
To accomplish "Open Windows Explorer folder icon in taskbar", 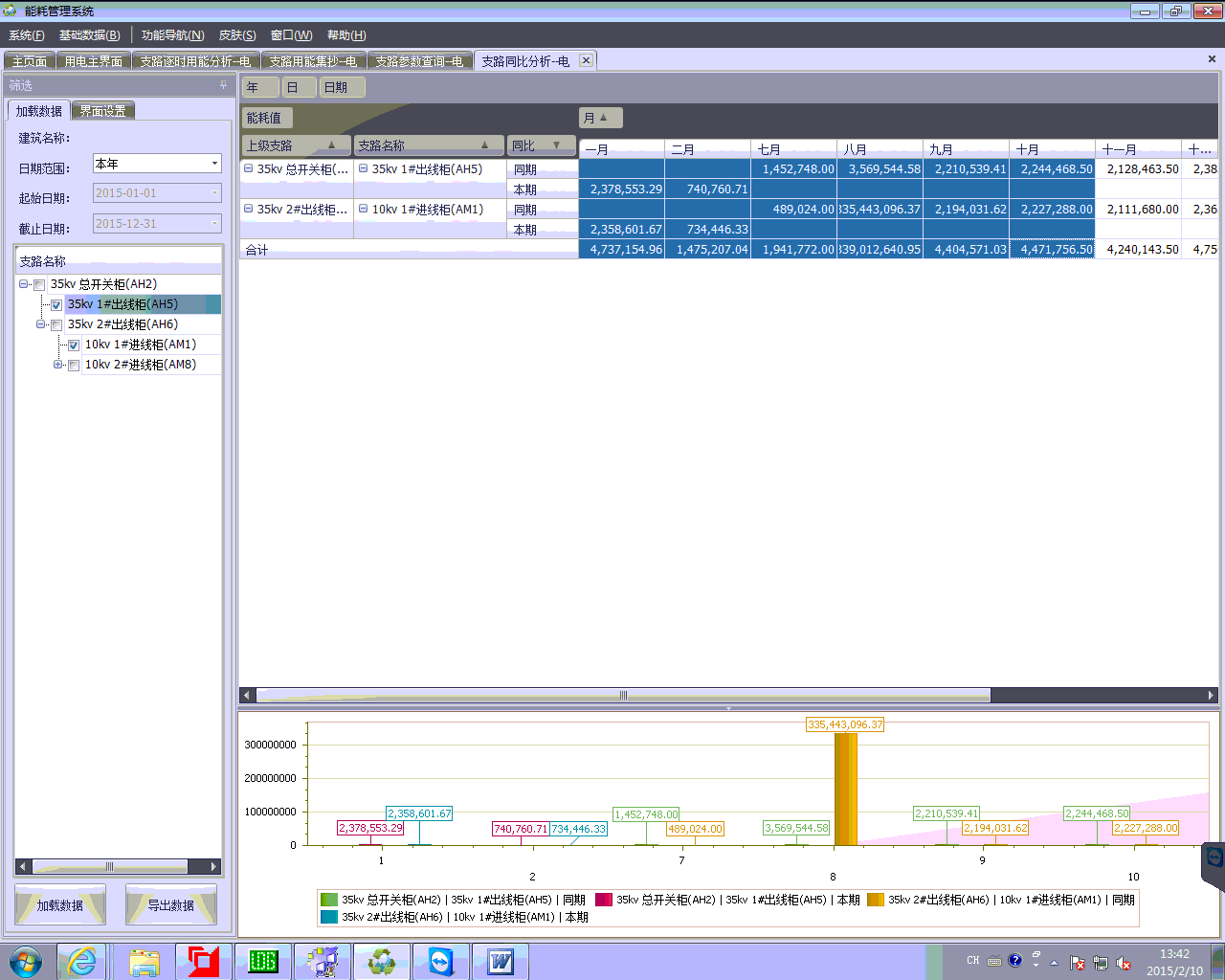I will (x=144, y=961).
